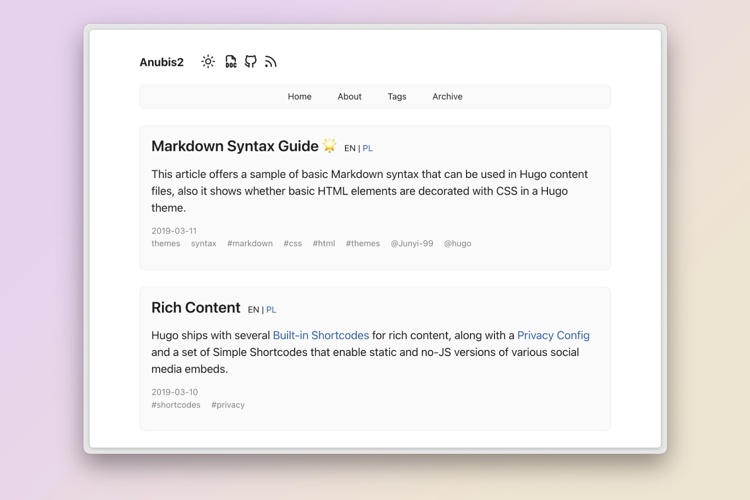Screen dimensions: 750x500
Task: Toggle the light/dark theme sun icon
Action: [x=208, y=62]
